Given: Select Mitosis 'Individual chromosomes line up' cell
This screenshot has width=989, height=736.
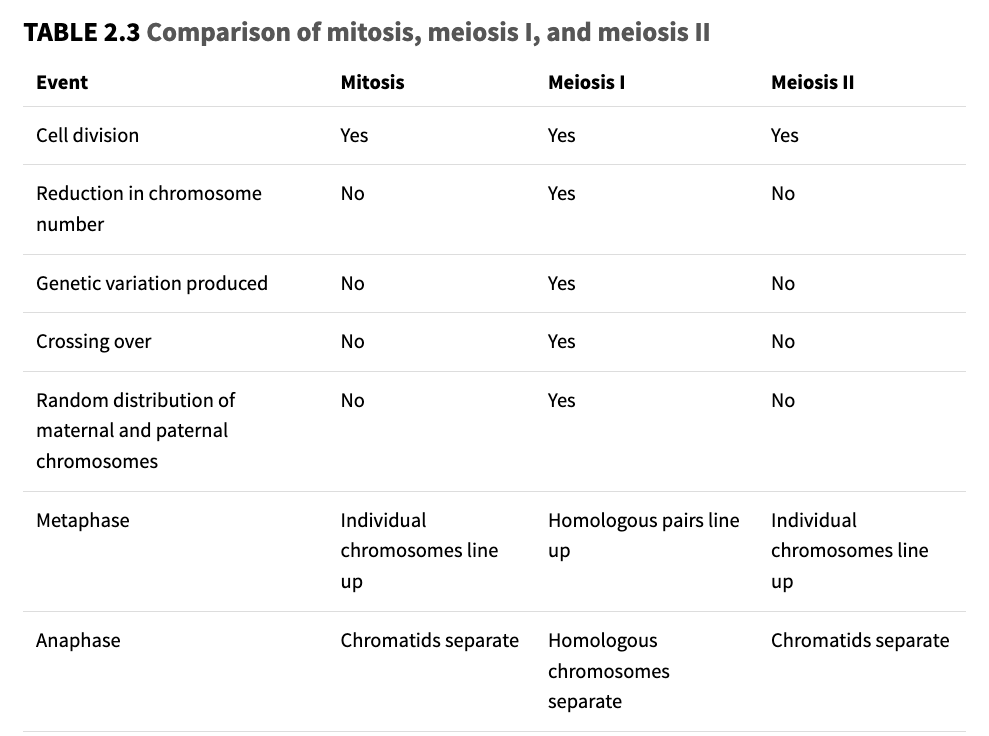Looking at the screenshot, I should (418, 550).
